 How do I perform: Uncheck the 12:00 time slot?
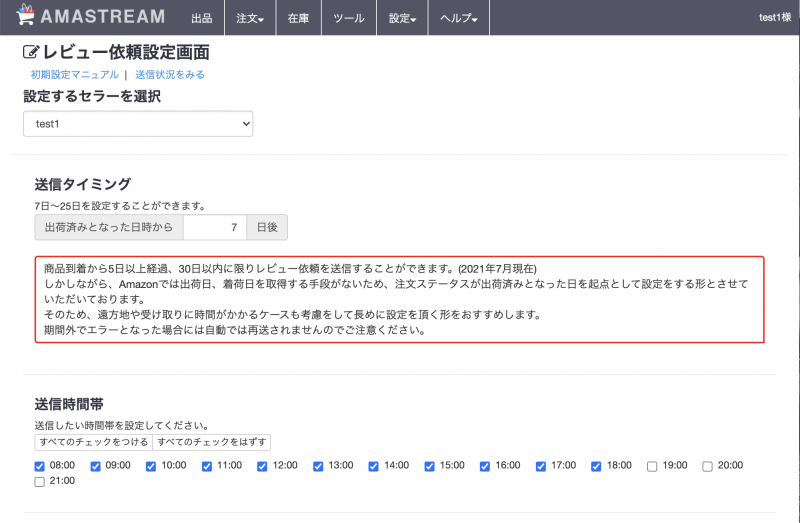262,466
